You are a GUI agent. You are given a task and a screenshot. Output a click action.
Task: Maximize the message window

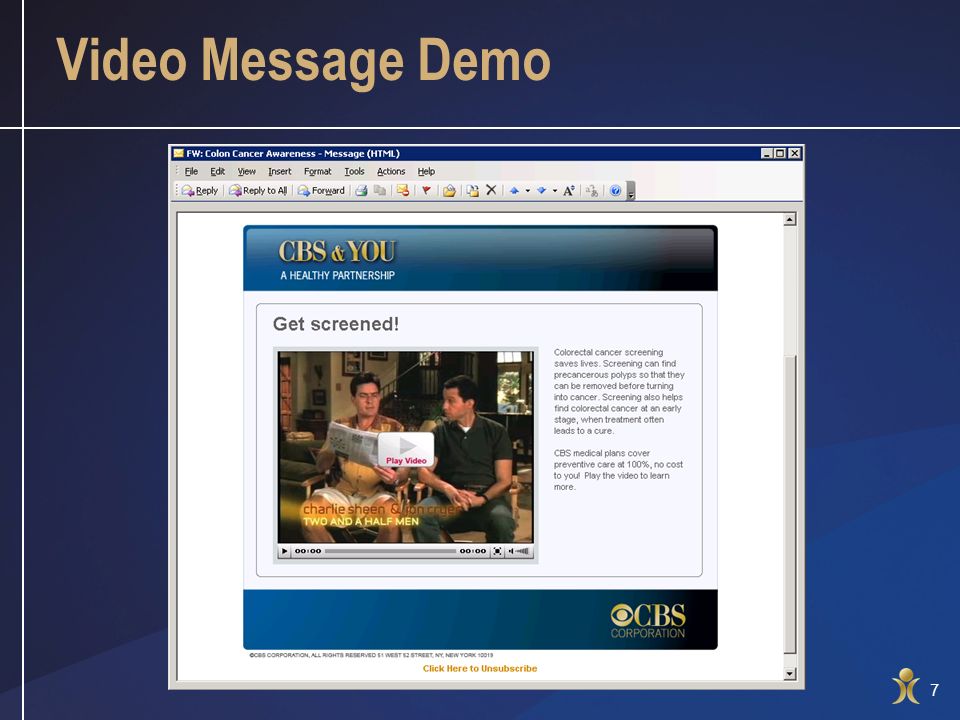(x=780, y=153)
